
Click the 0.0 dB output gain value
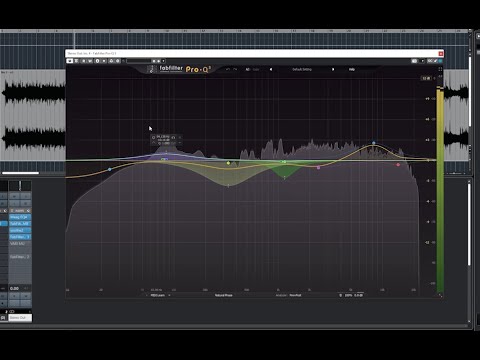coord(359,295)
